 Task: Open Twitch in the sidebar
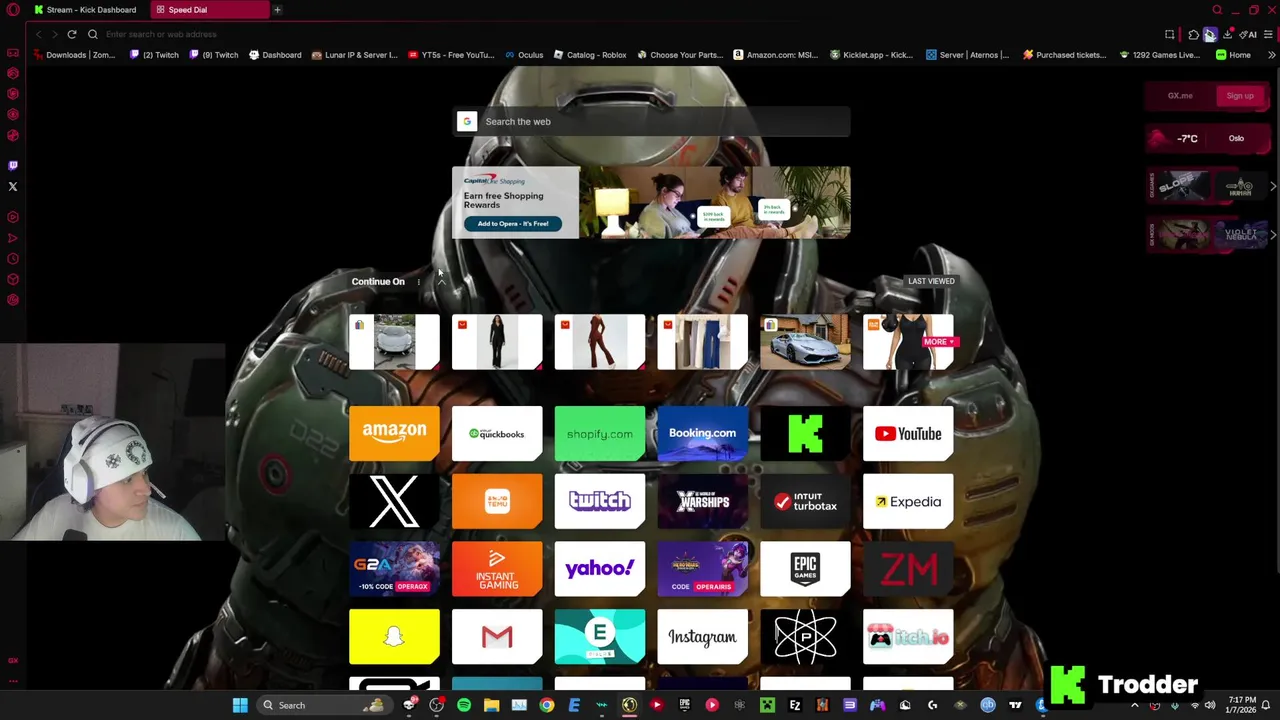tap(13, 165)
